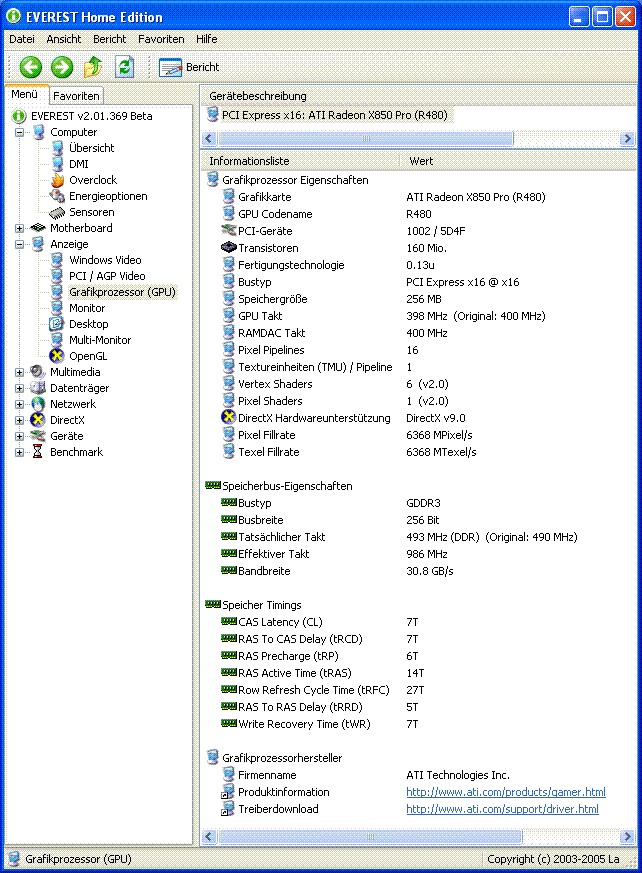
Task: Click the Refresh toolbar icon
Action: pyautogui.click(x=124, y=67)
